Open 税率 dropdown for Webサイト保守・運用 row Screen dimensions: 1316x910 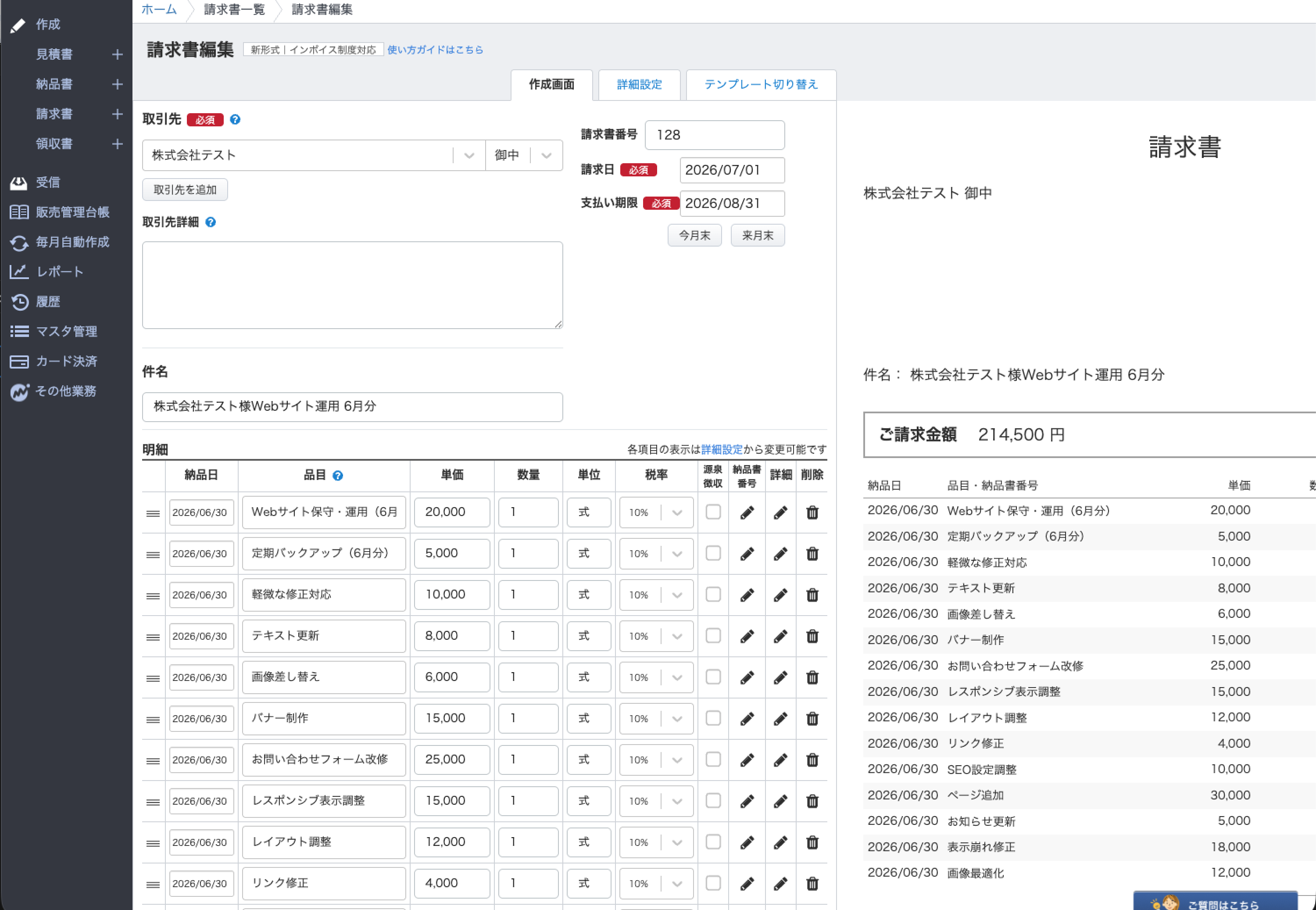[x=656, y=512]
